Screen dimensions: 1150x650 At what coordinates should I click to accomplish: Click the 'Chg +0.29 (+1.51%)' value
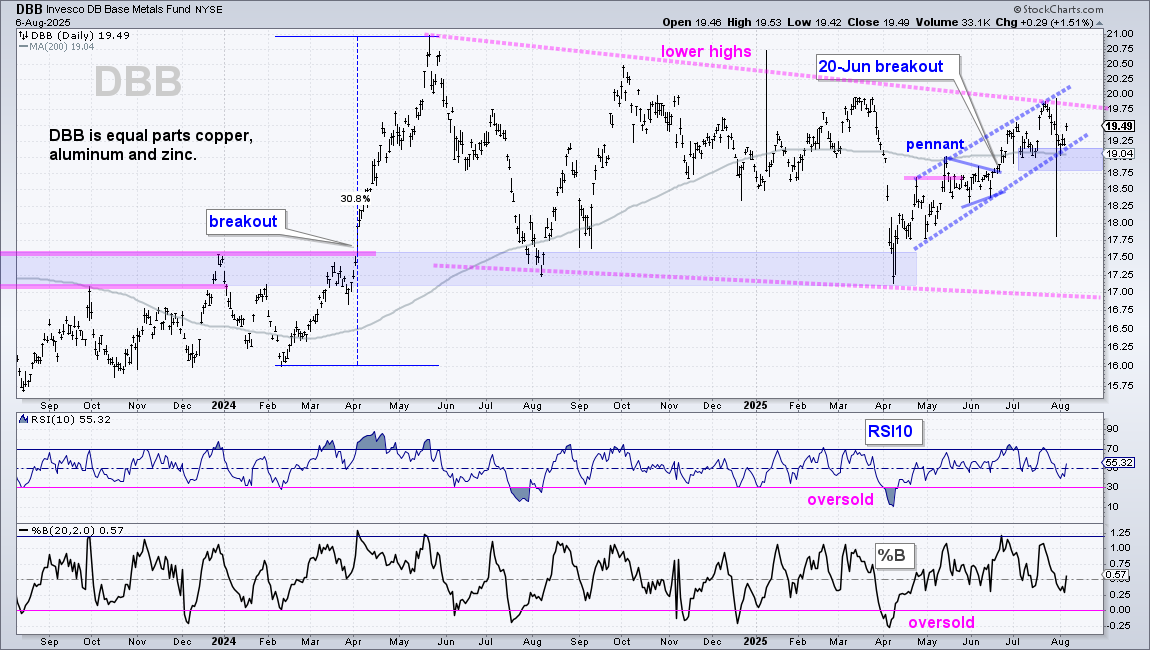pos(1046,22)
